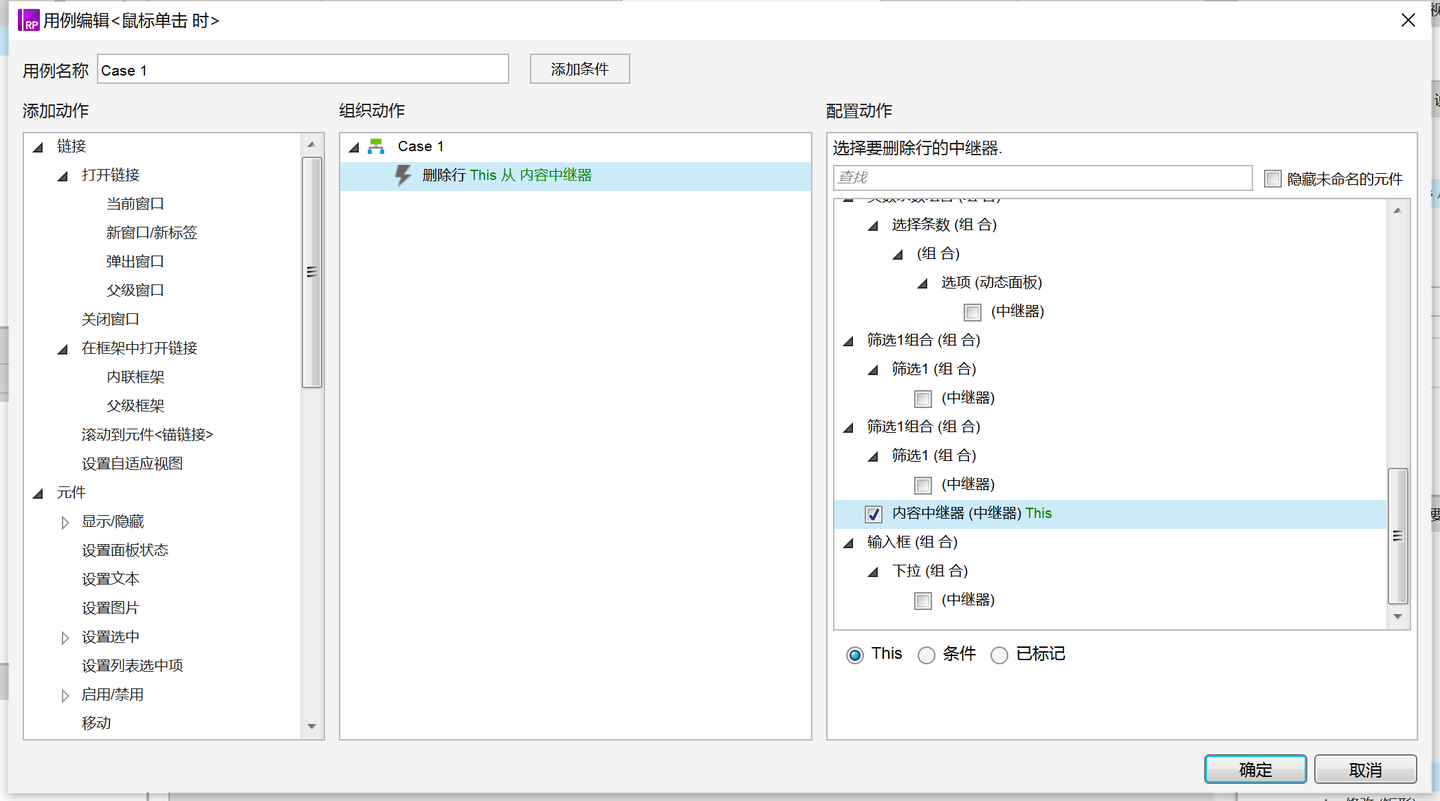This screenshot has width=1440, height=801.
Task: Select the 关闭窗口 action
Action: [x=111, y=320]
